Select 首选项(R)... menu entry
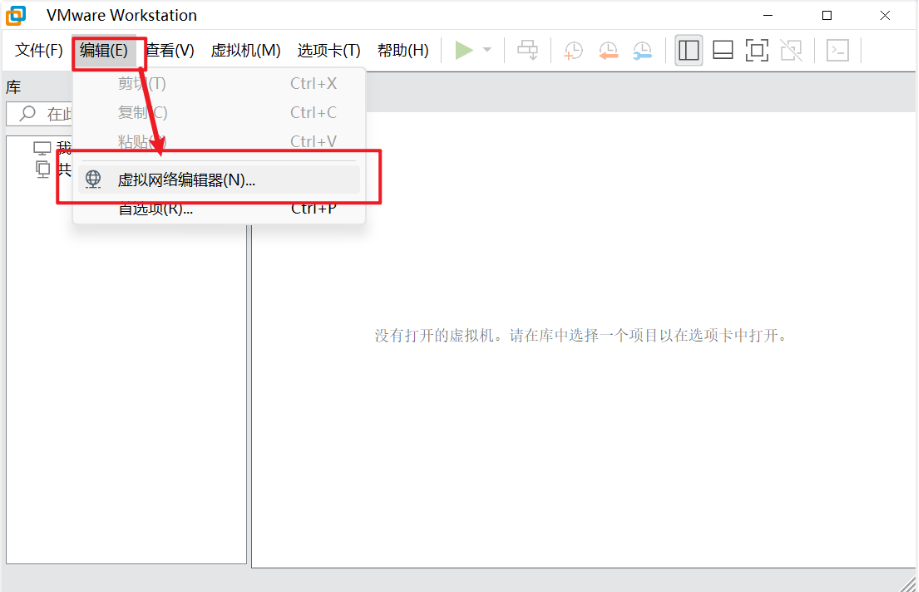 click(x=219, y=209)
